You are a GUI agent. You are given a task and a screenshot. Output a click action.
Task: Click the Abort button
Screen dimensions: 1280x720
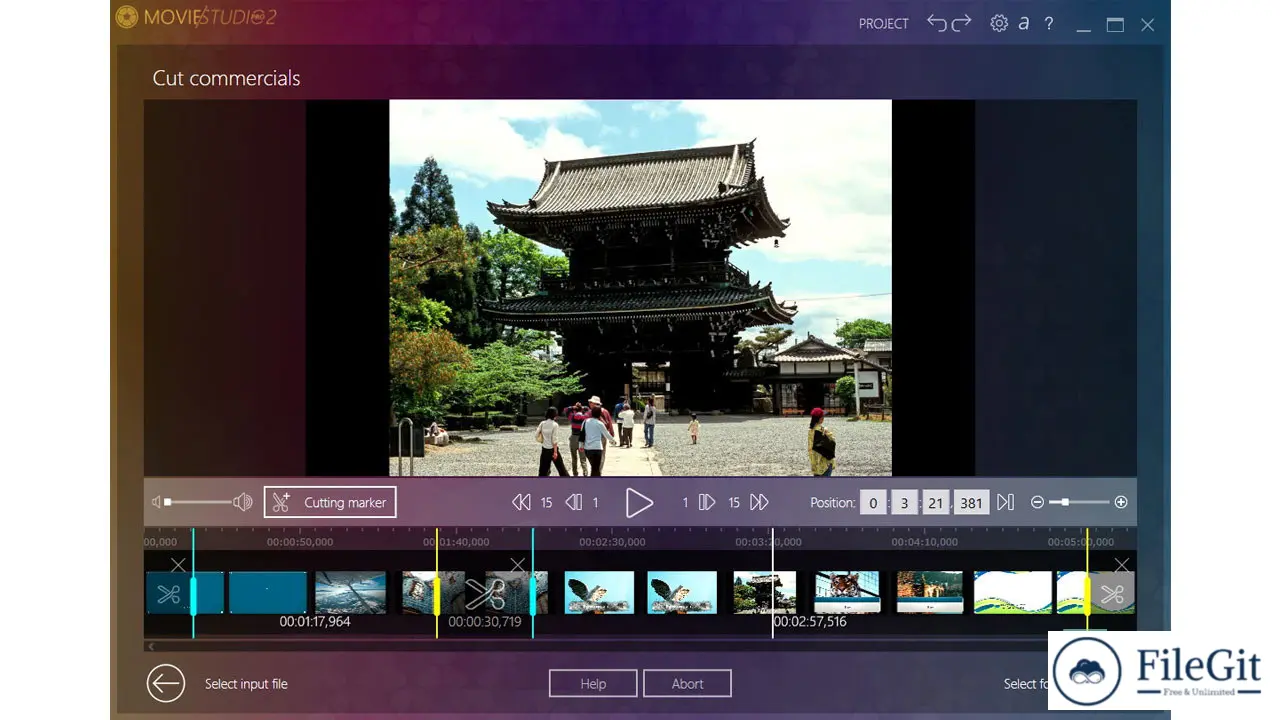pos(687,684)
